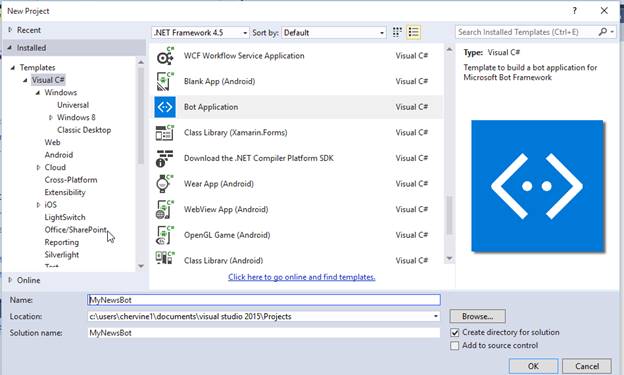Click the go online and find templates link
This screenshot has width=624, height=375.
pyautogui.click(x=302, y=277)
